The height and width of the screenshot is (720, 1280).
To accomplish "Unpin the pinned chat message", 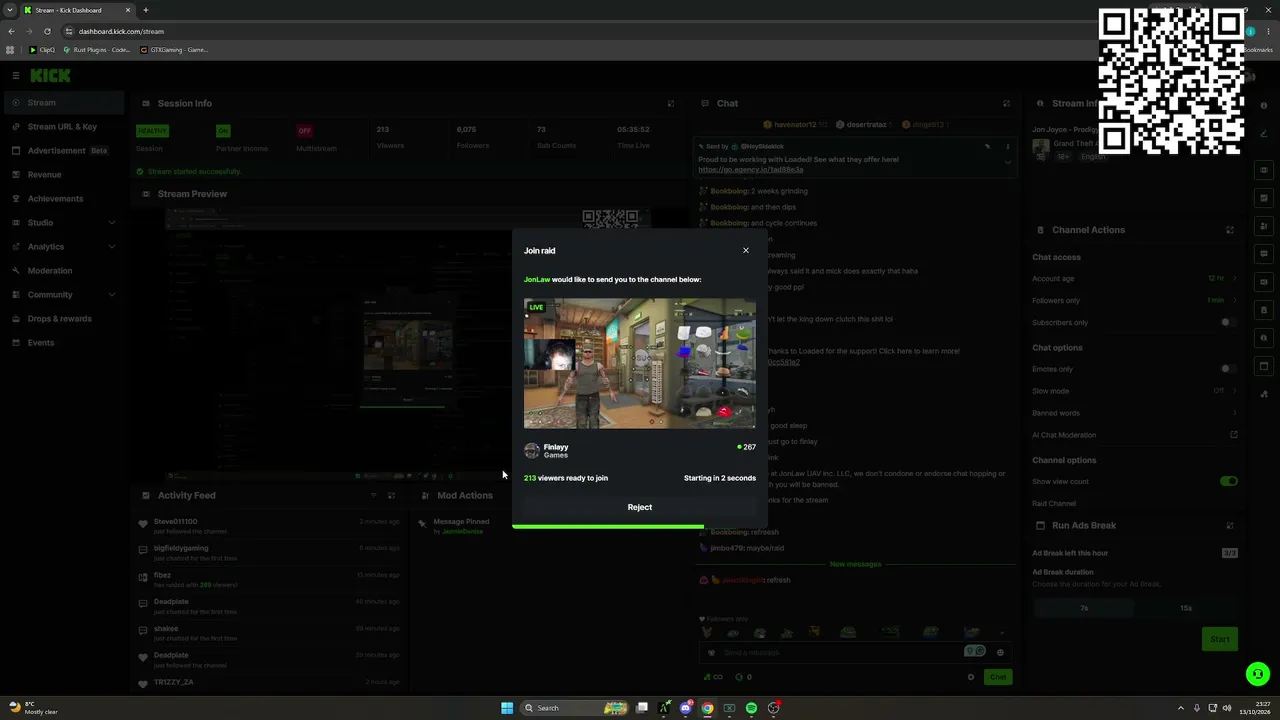I will 987,147.
